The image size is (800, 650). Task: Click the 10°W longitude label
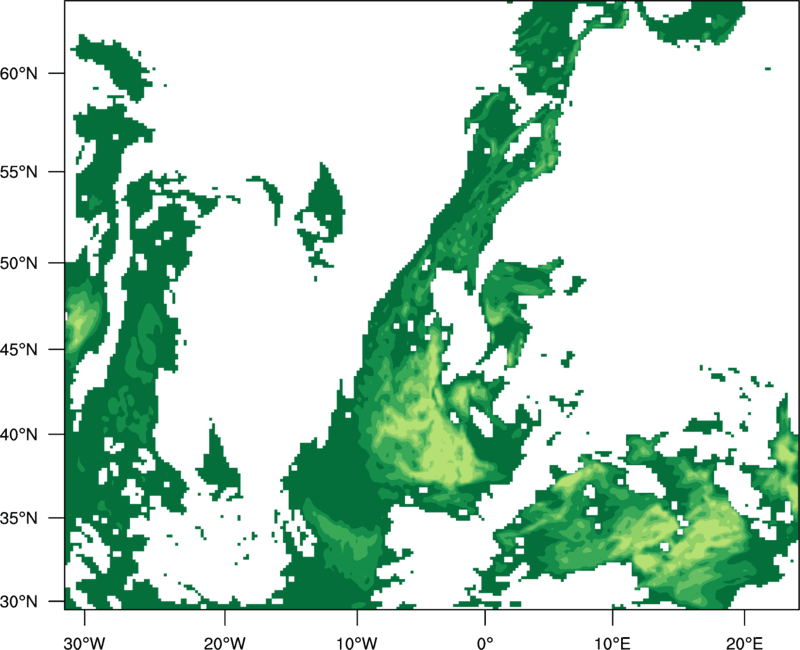[357, 643]
